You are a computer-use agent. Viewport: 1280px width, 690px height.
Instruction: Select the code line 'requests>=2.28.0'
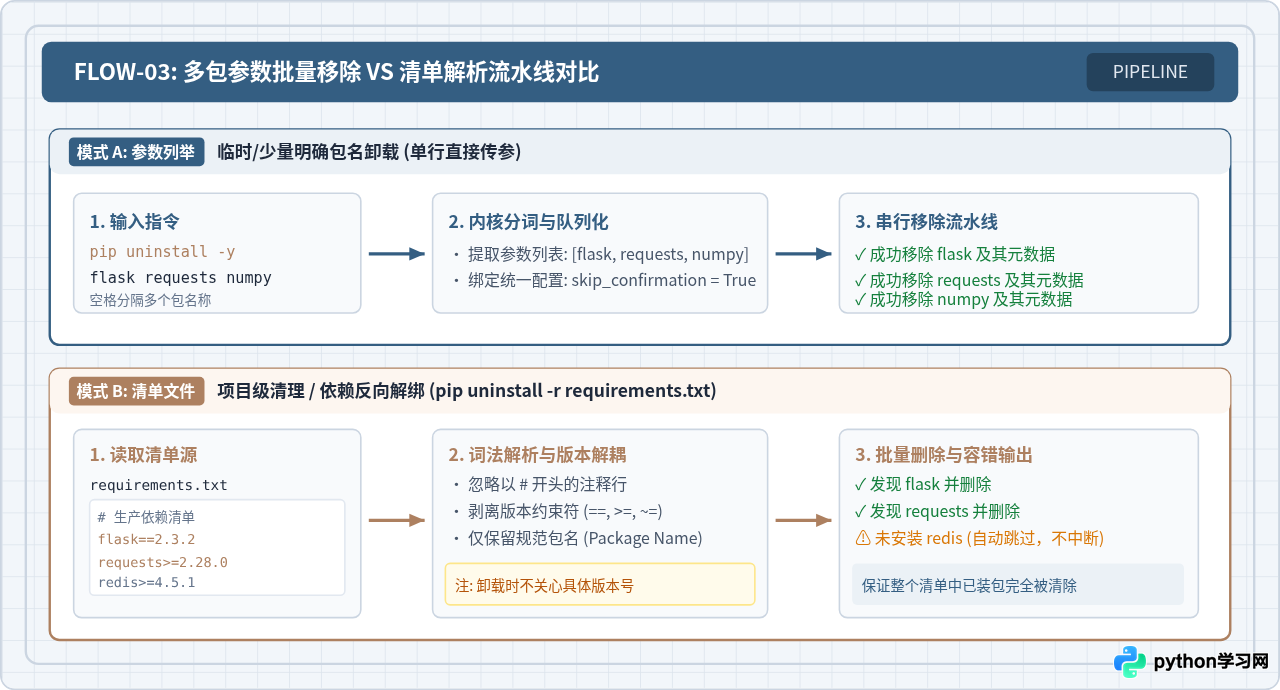(163, 561)
